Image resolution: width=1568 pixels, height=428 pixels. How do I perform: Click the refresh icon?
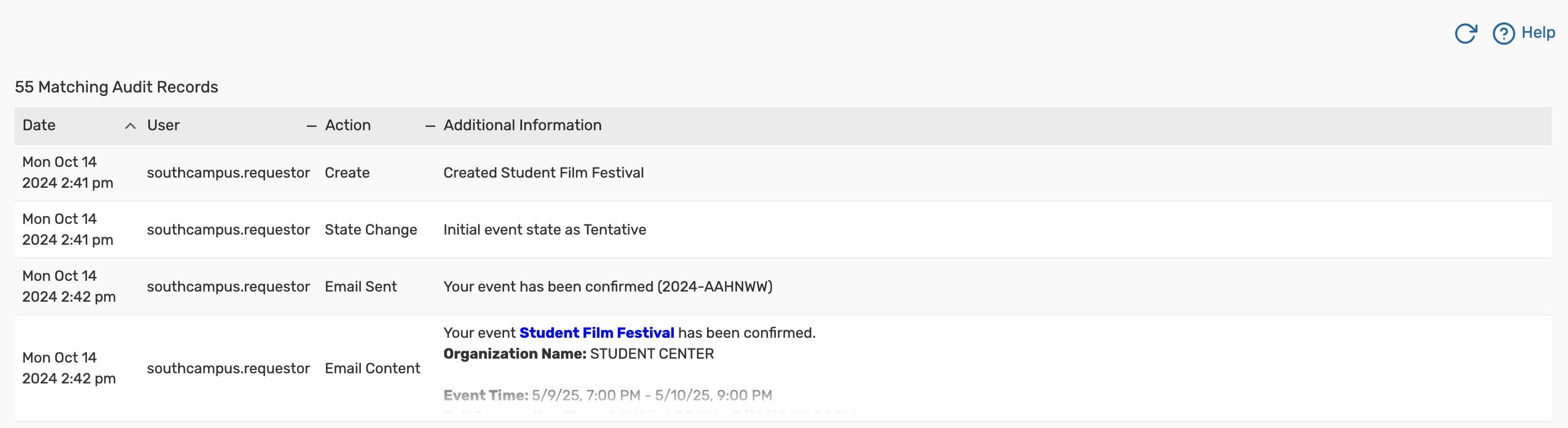pos(1465,33)
